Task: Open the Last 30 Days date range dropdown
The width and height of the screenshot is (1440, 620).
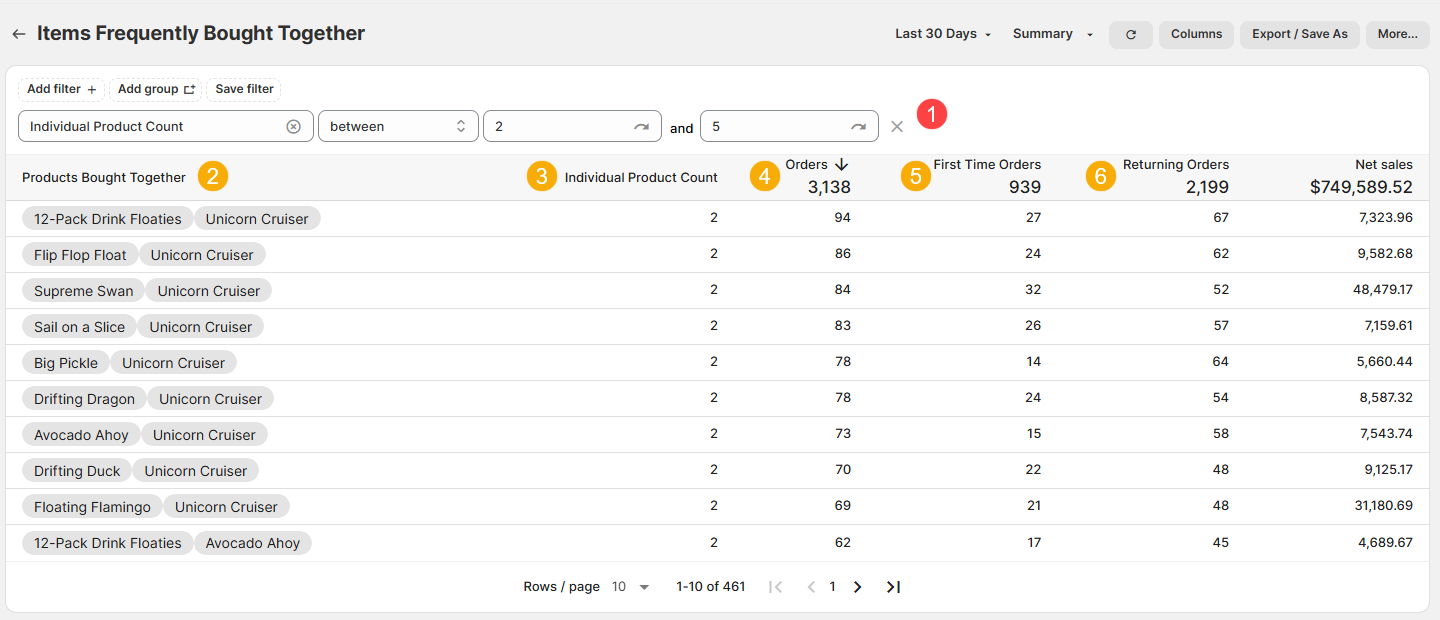Action: tap(943, 34)
